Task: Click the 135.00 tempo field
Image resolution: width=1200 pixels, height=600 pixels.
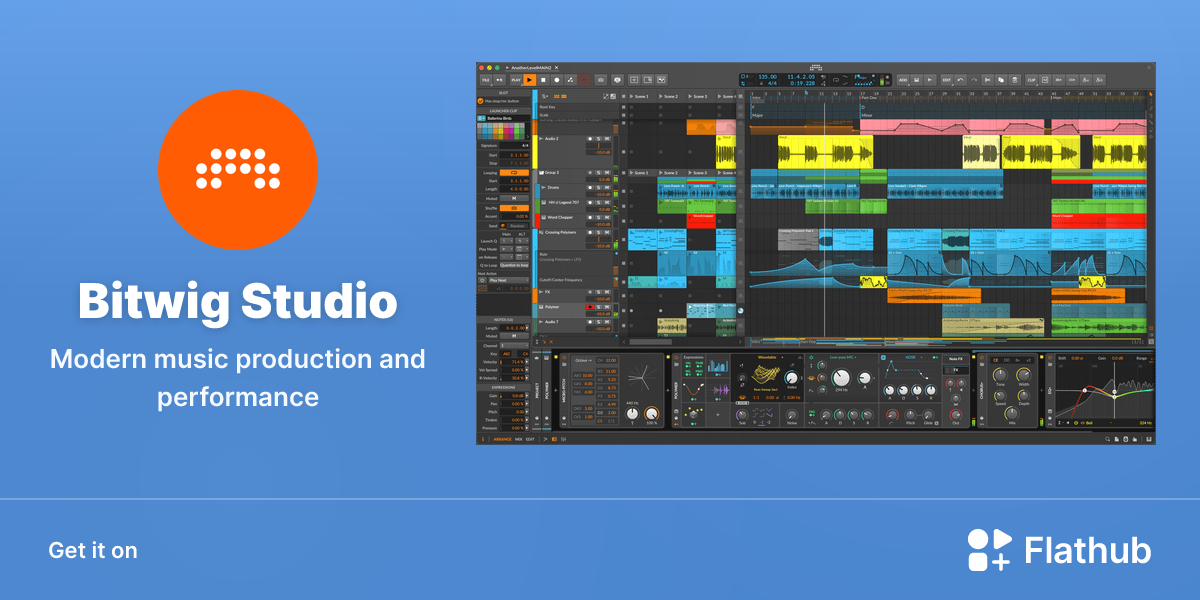Action: coord(768,77)
